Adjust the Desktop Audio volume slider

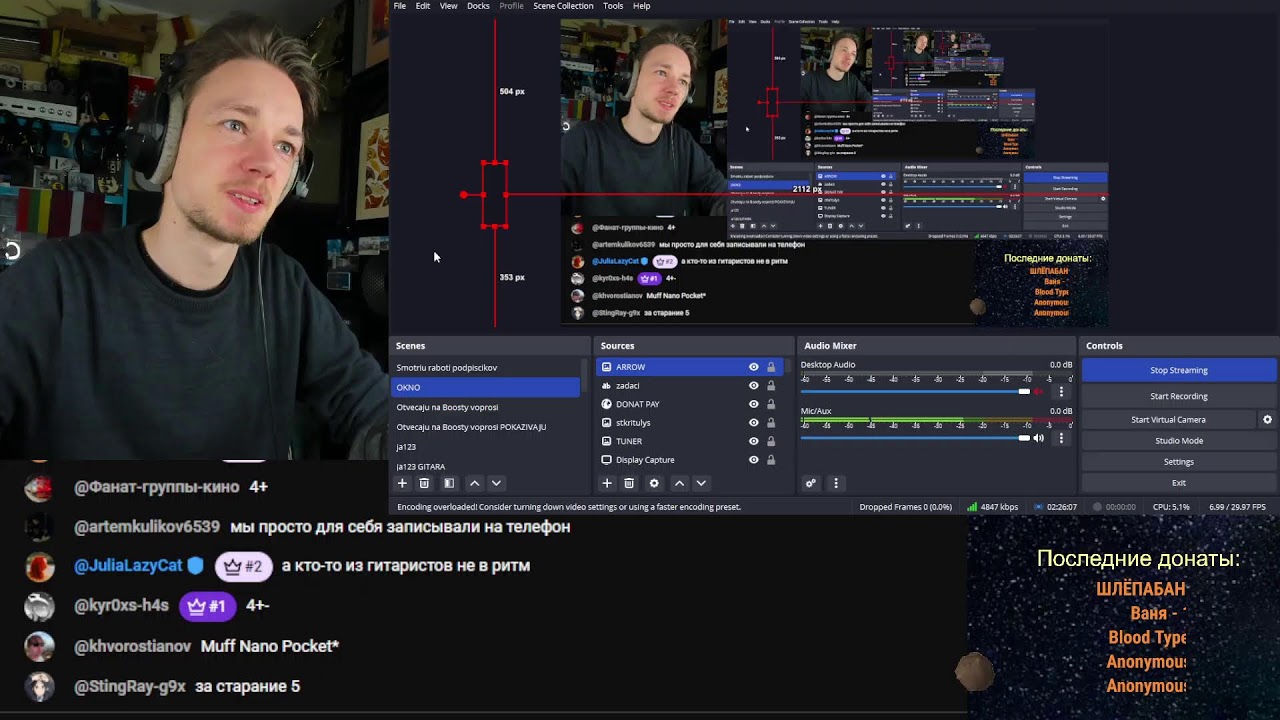(x=915, y=392)
